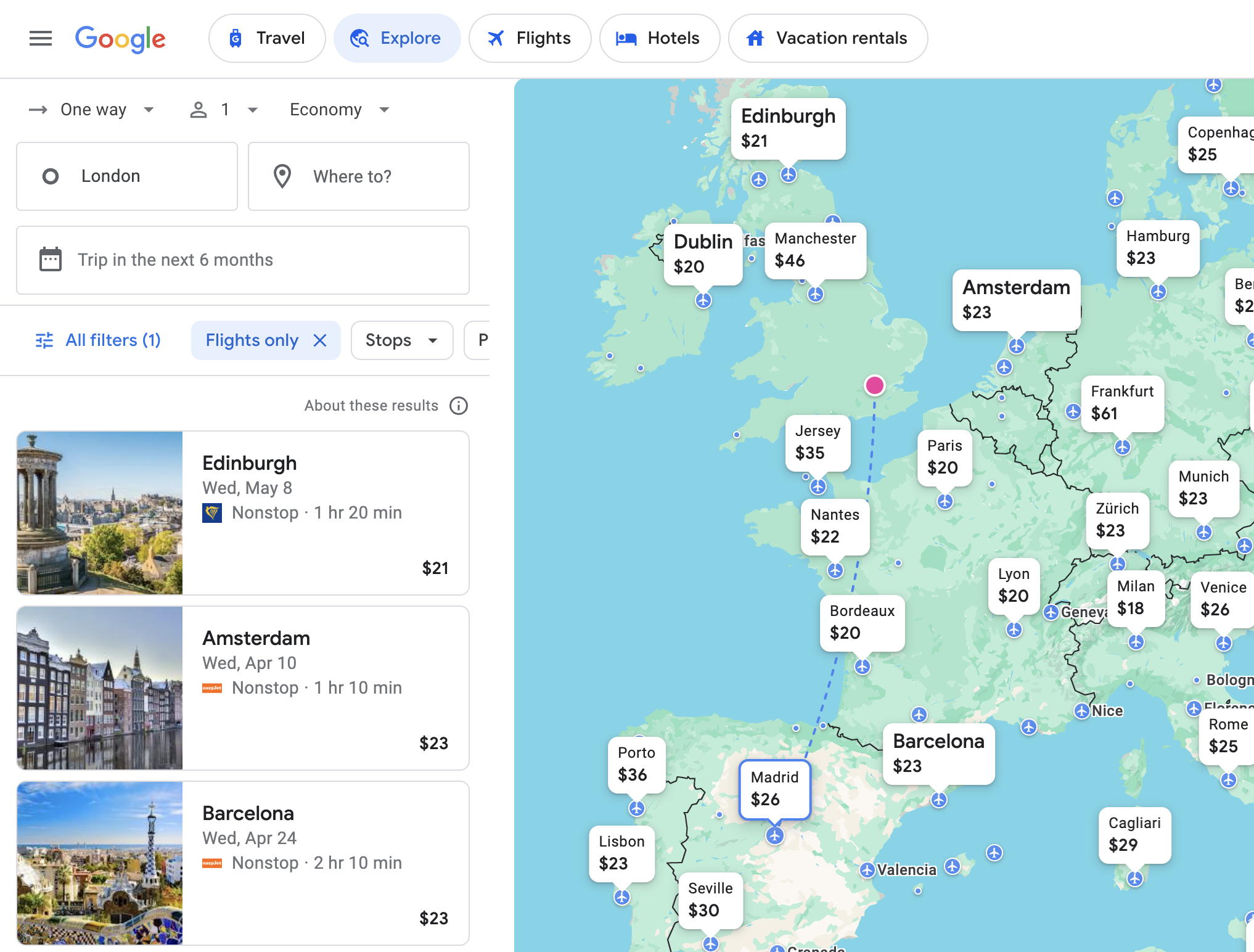This screenshot has width=1254, height=952.
Task: Click the airport pin below Bordeaux label
Action: [x=862, y=667]
